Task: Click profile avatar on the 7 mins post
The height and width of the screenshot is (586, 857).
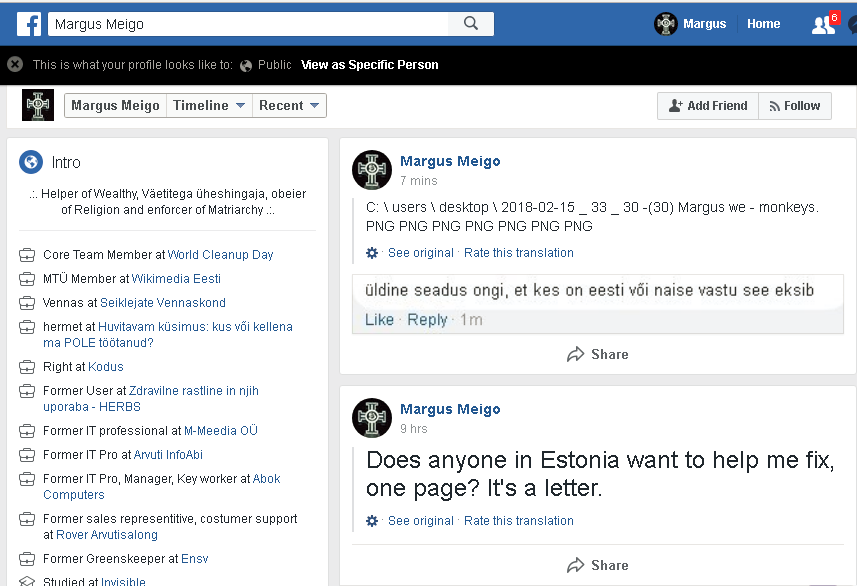Action: click(372, 170)
